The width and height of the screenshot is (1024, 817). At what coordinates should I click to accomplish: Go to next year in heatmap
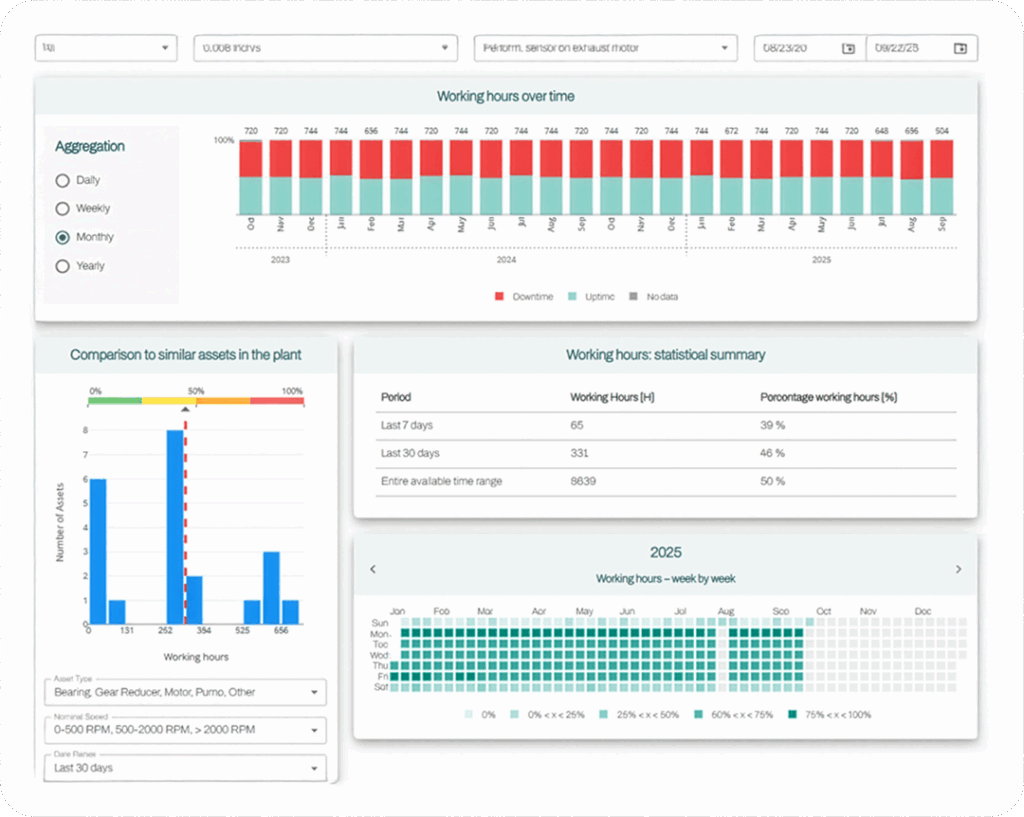958,569
